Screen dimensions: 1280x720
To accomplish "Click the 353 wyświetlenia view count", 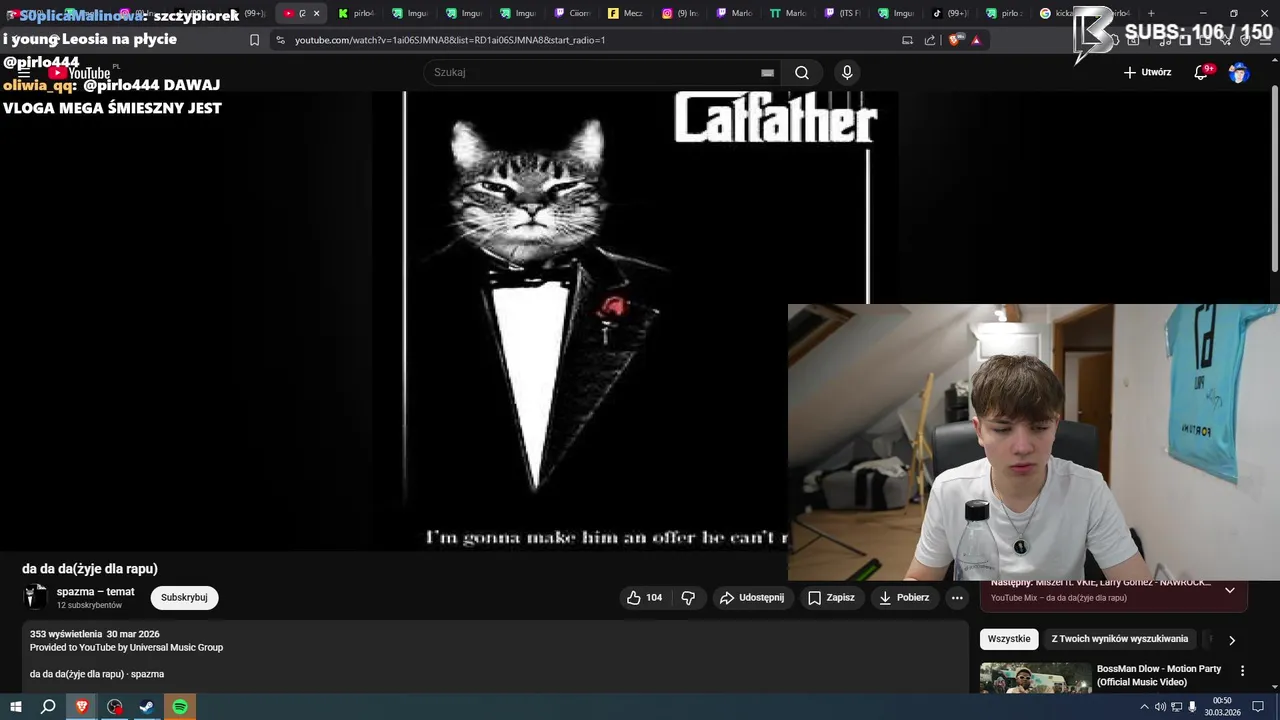I will coord(66,634).
